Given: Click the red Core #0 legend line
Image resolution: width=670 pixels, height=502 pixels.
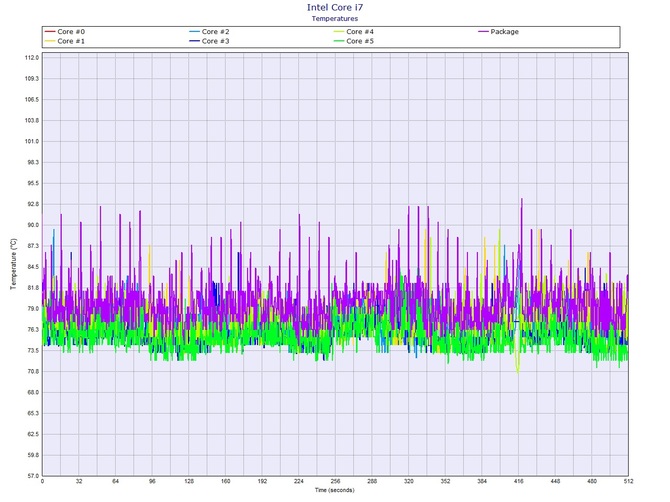Looking at the screenshot, I should 50,32.
